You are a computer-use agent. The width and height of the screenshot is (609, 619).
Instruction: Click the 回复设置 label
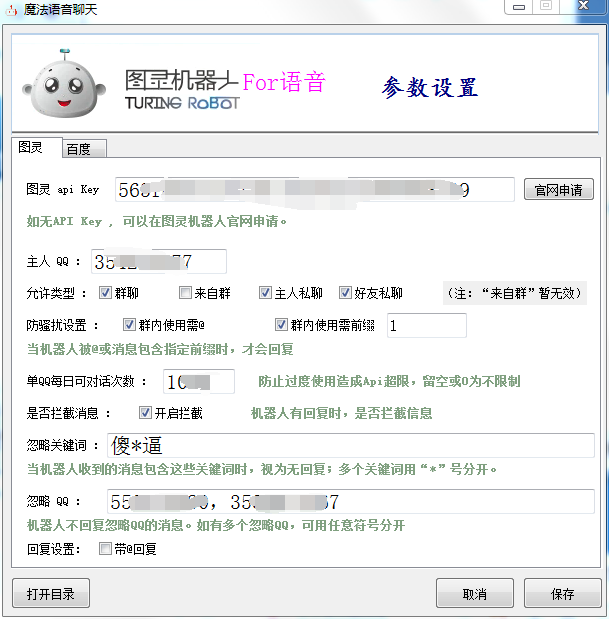54,549
